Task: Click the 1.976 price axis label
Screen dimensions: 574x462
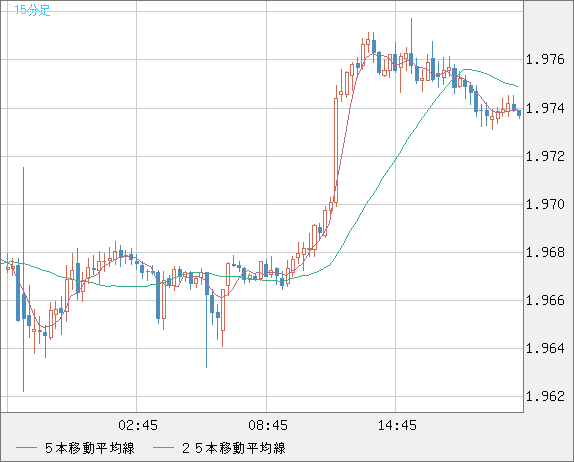Action: pos(545,59)
